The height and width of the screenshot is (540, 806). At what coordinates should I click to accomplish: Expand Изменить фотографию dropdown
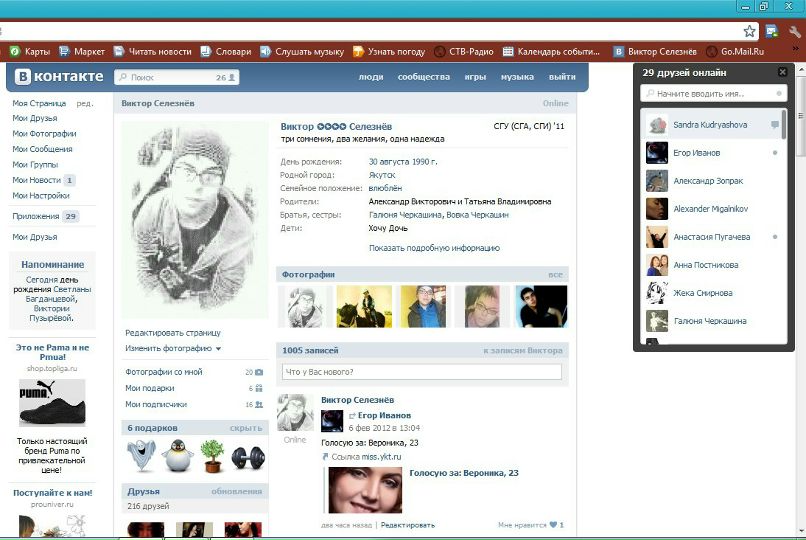click(x=173, y=349)
